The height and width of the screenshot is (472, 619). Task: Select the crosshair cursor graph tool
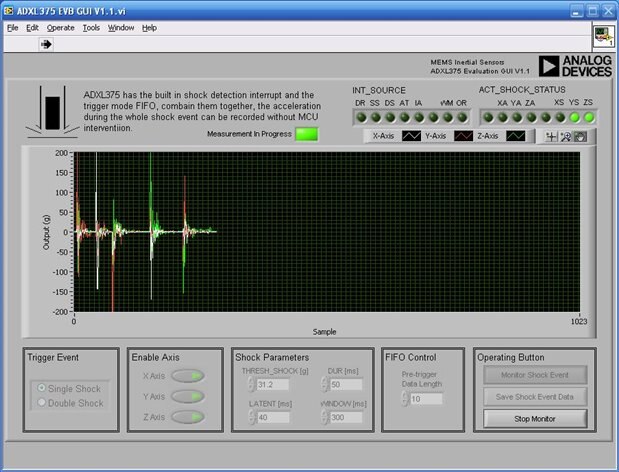tap(551, 136)
